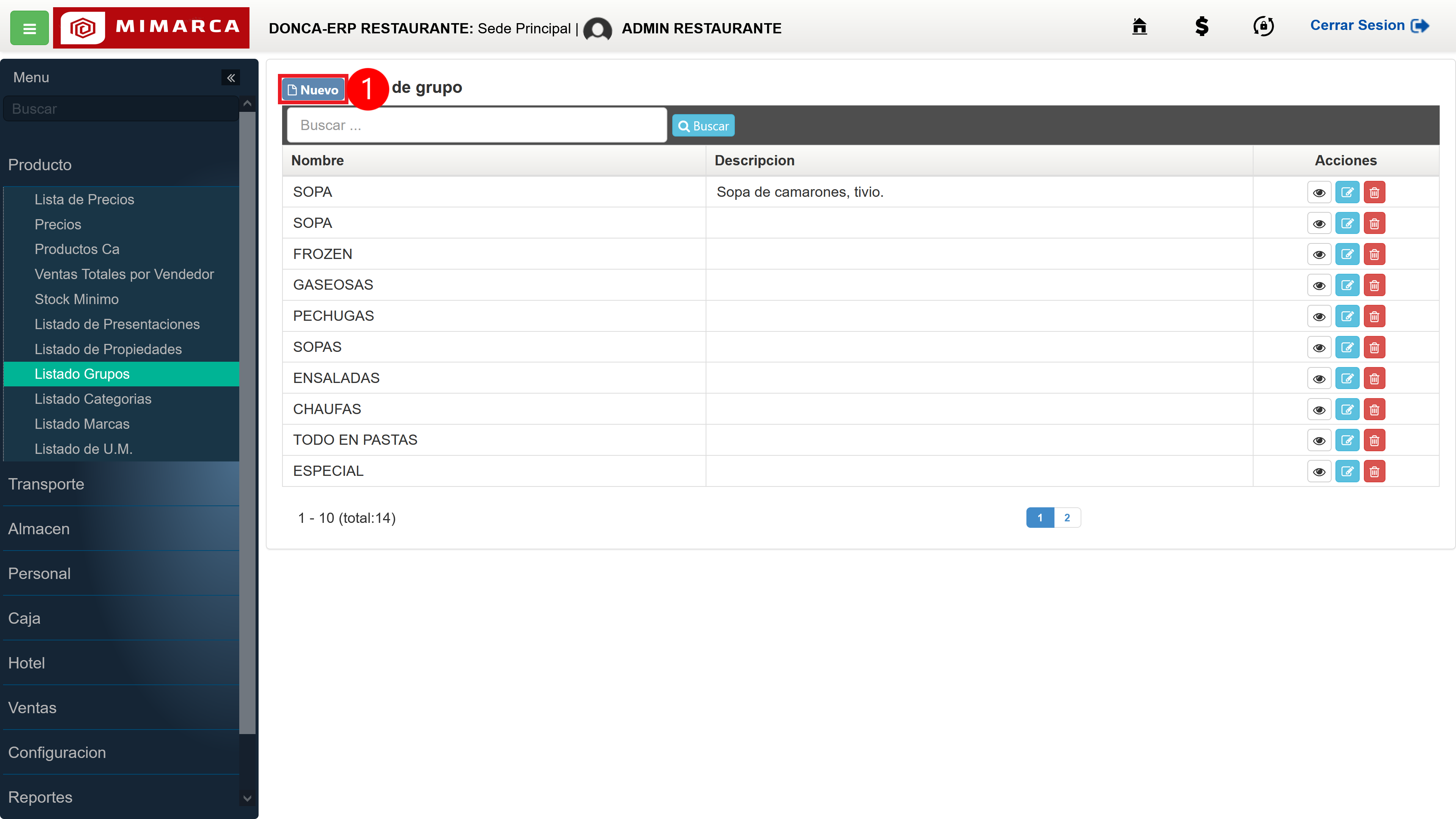View the CHAUFAS group
This screenshot has width=1456, height=819.
point(1319,410)
